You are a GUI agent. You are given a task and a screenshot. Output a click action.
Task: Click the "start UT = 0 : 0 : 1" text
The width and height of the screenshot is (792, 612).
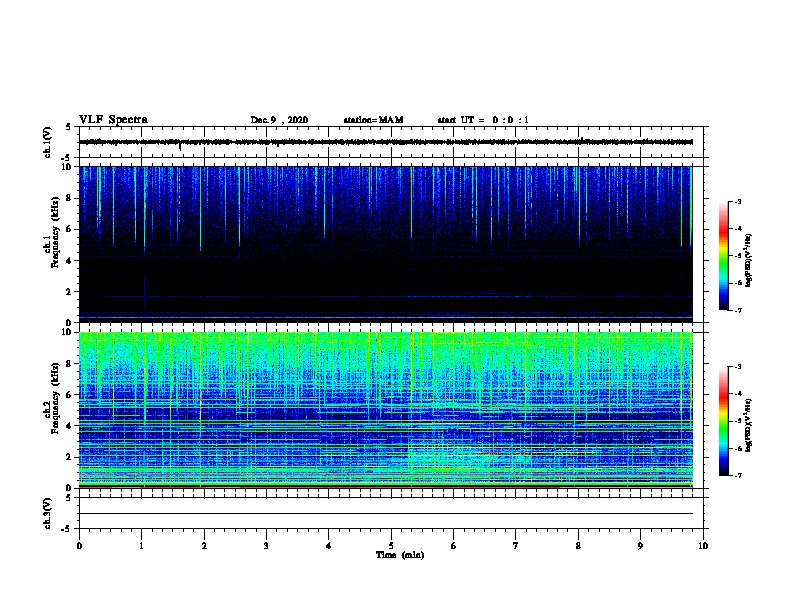pyautogui.click(x=483, y=120)
